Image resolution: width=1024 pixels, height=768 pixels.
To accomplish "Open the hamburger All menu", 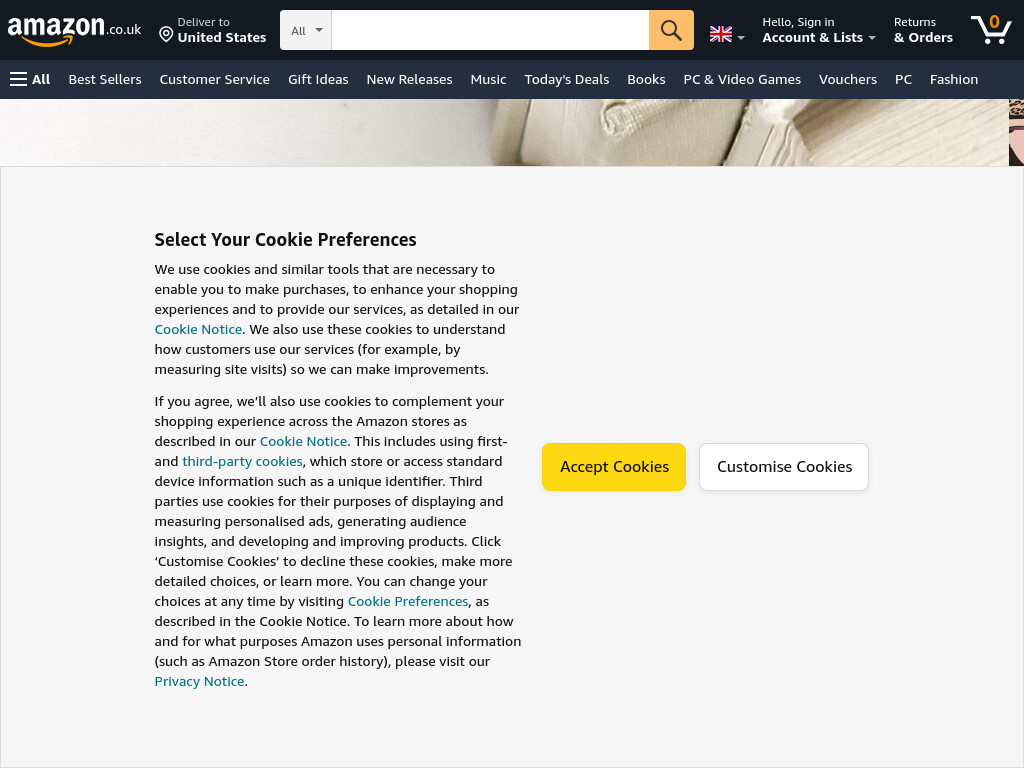I will [x=30, y=80].
